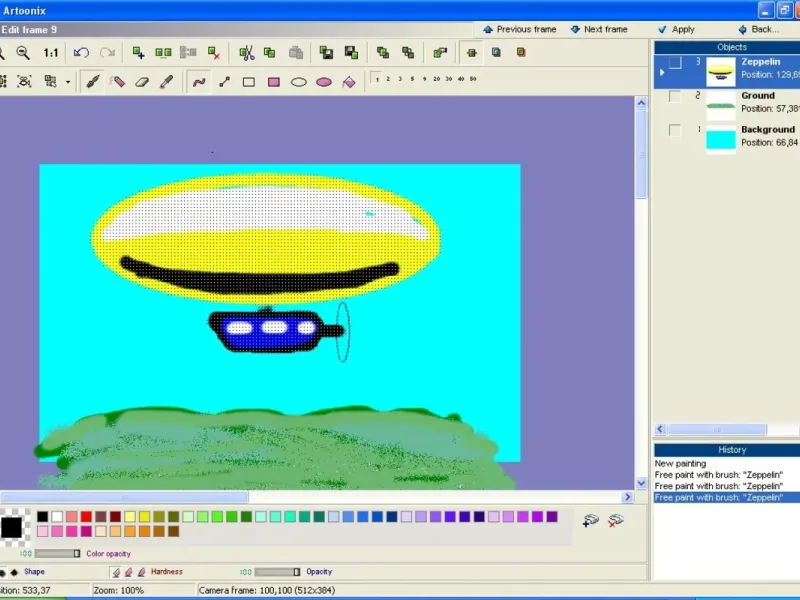
Task: Select brush size 5
Action: tap(412, 79)
